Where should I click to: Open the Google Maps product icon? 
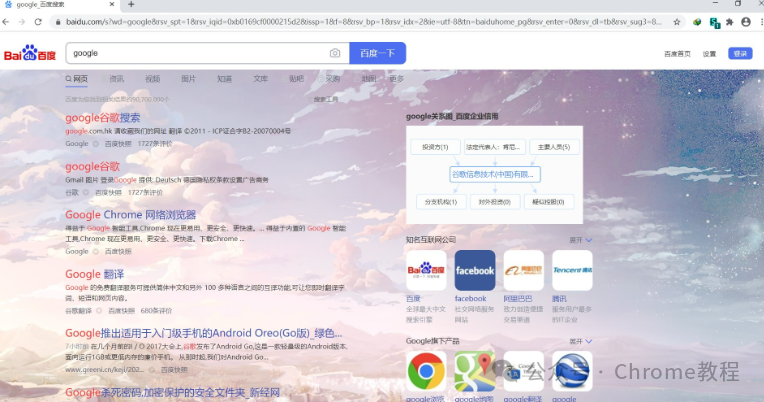[475, 371]
